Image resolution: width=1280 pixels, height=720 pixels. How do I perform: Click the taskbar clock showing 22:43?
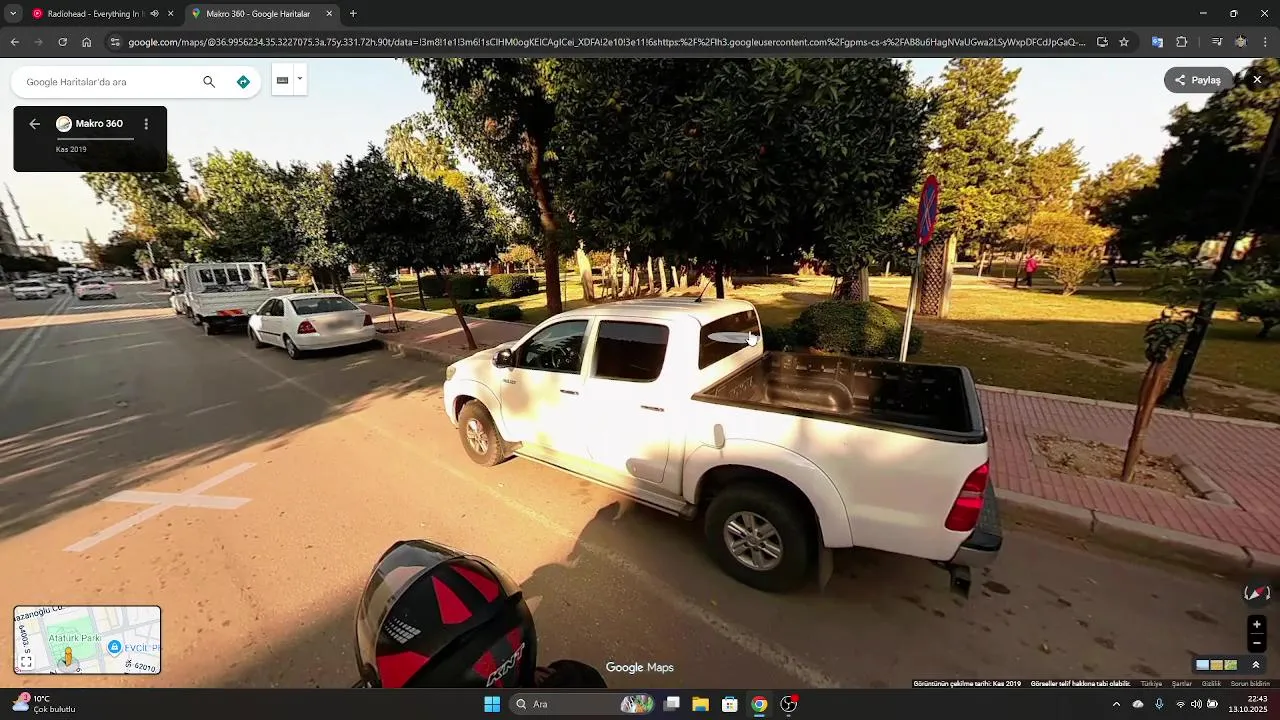[1248, 704]
